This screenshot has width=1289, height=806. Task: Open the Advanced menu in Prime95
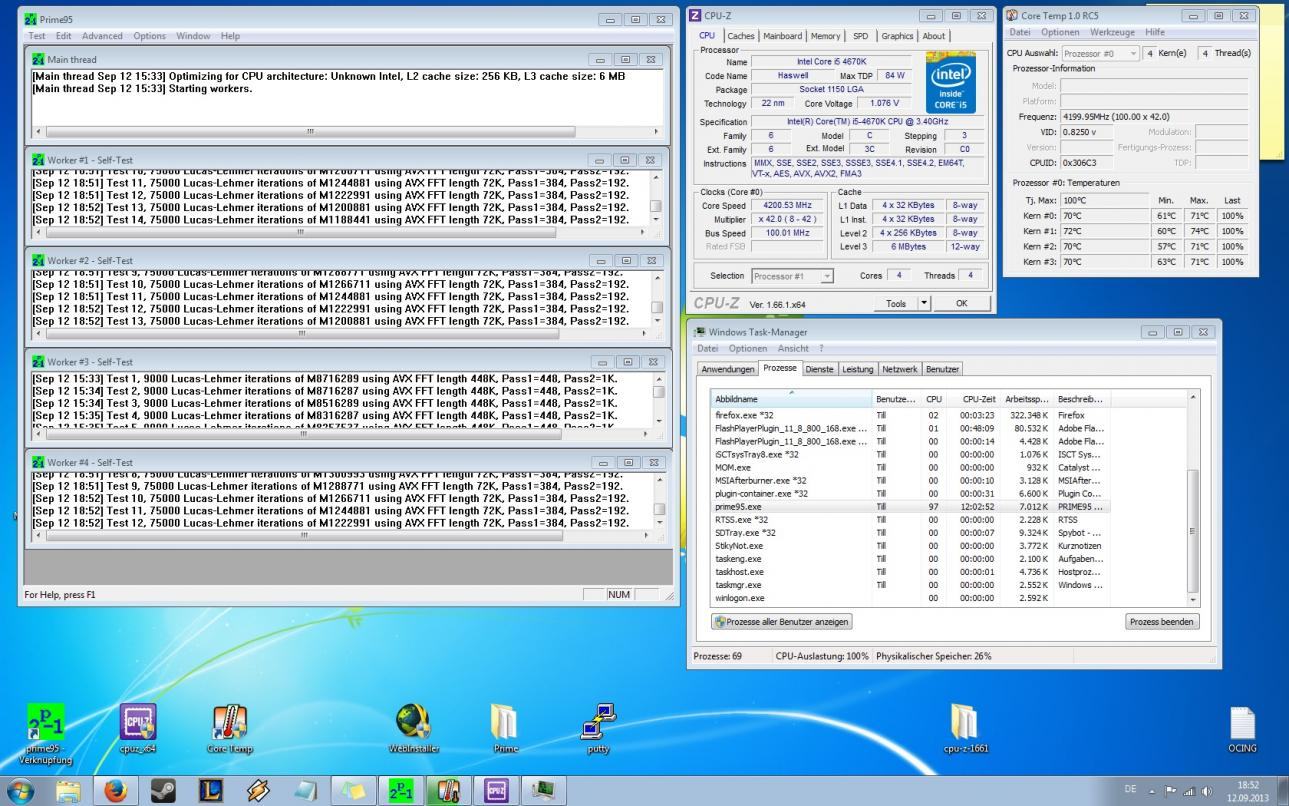[x=103, y=36]
